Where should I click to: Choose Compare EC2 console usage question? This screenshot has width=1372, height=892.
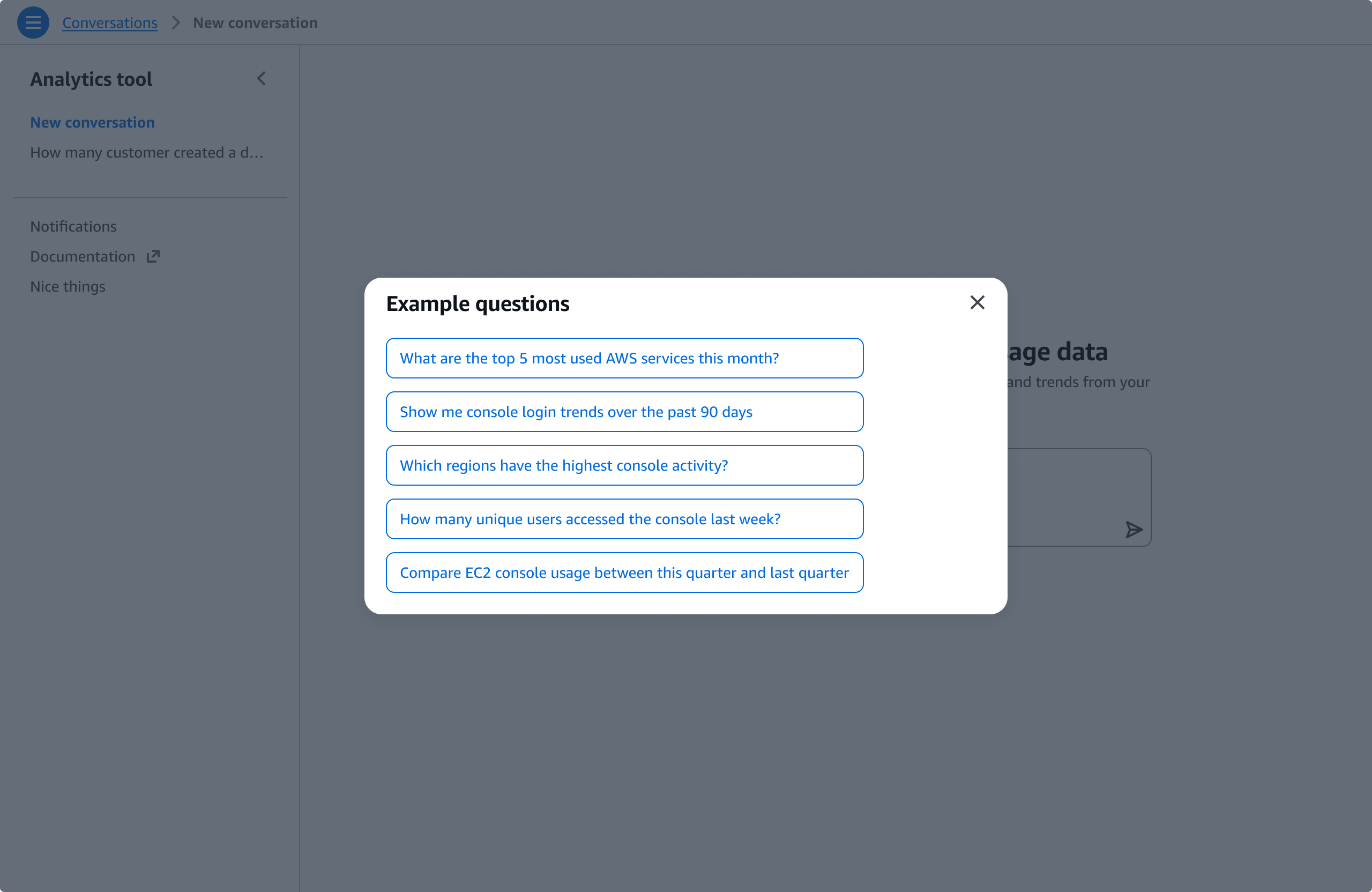tap(624, 573)
